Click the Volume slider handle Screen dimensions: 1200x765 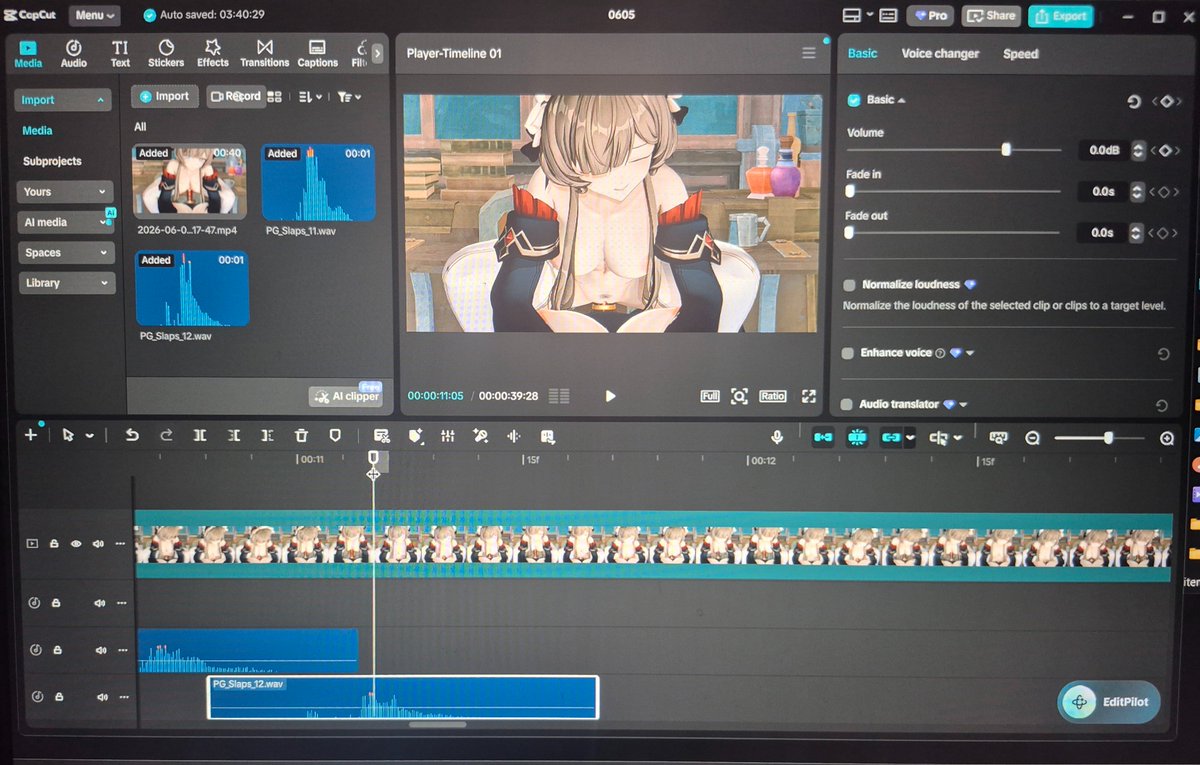coord(1006,150)
